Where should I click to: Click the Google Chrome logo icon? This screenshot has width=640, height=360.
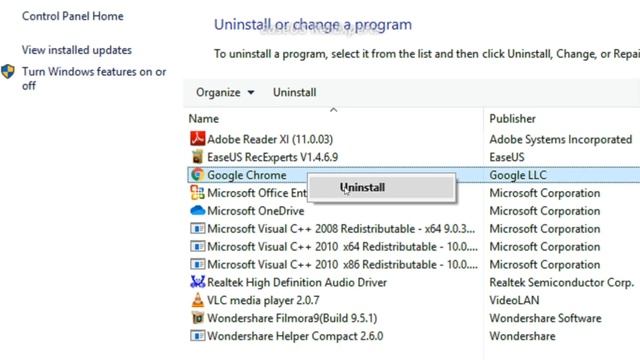(198, 175)
